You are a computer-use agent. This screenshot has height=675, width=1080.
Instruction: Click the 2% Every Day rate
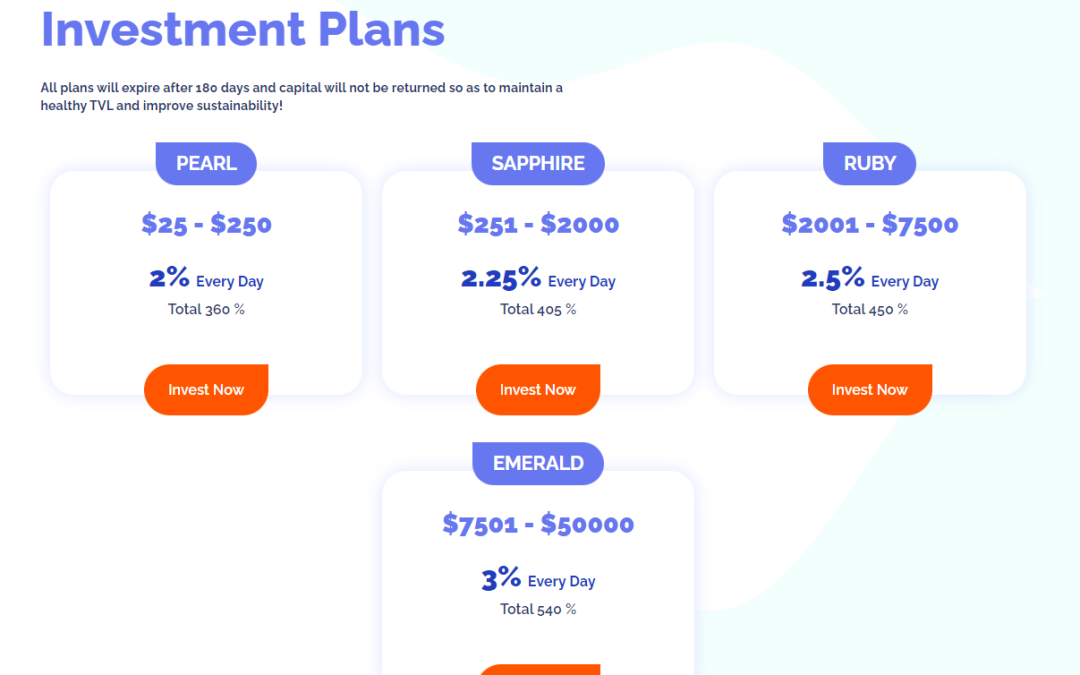(x=206, y=278)
